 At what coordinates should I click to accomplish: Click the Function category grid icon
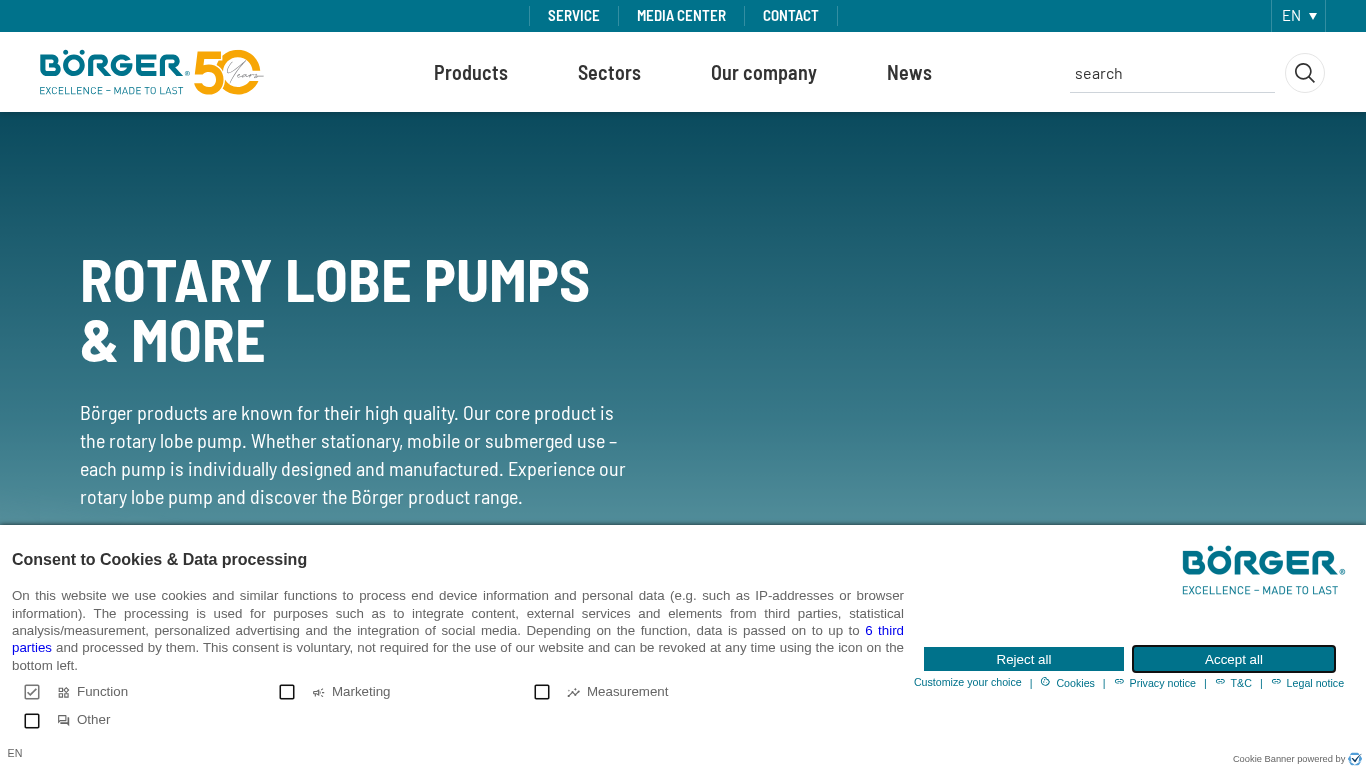64,692
